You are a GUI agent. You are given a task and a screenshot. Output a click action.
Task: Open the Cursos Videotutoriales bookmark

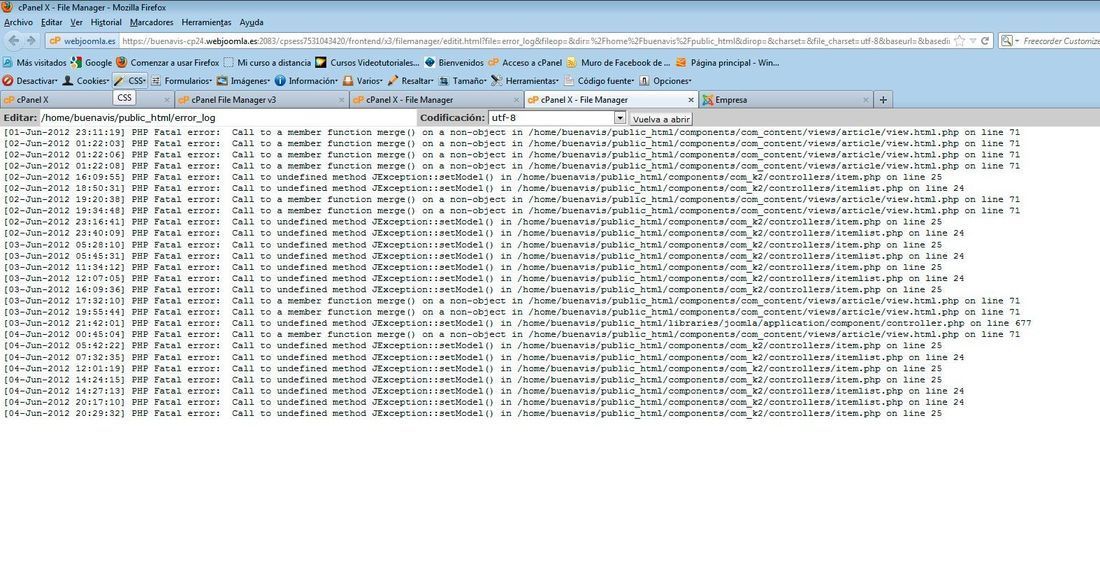click(368, 62)
